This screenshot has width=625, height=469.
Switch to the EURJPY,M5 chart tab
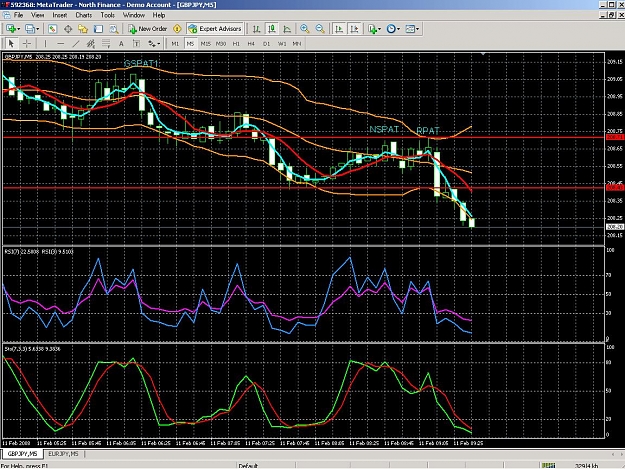[63, 454]
